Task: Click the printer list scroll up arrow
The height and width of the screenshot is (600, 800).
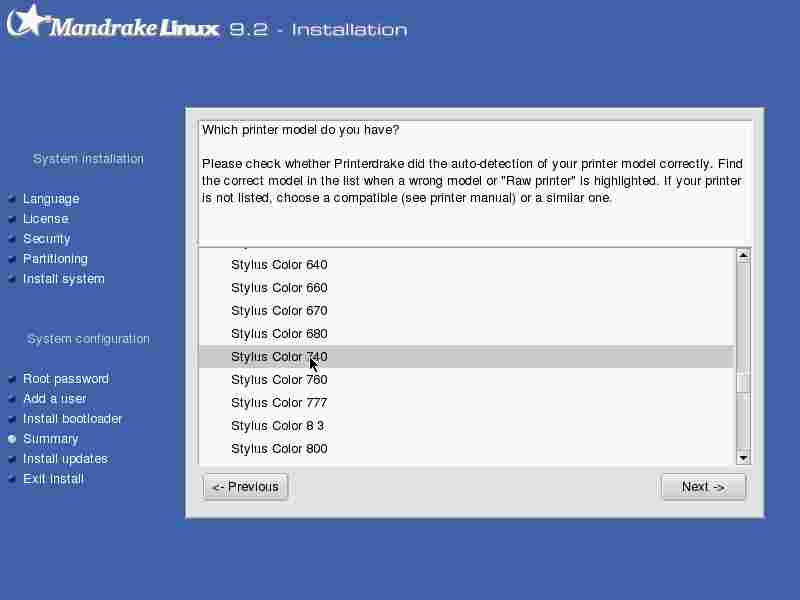Action: point(743,255)
